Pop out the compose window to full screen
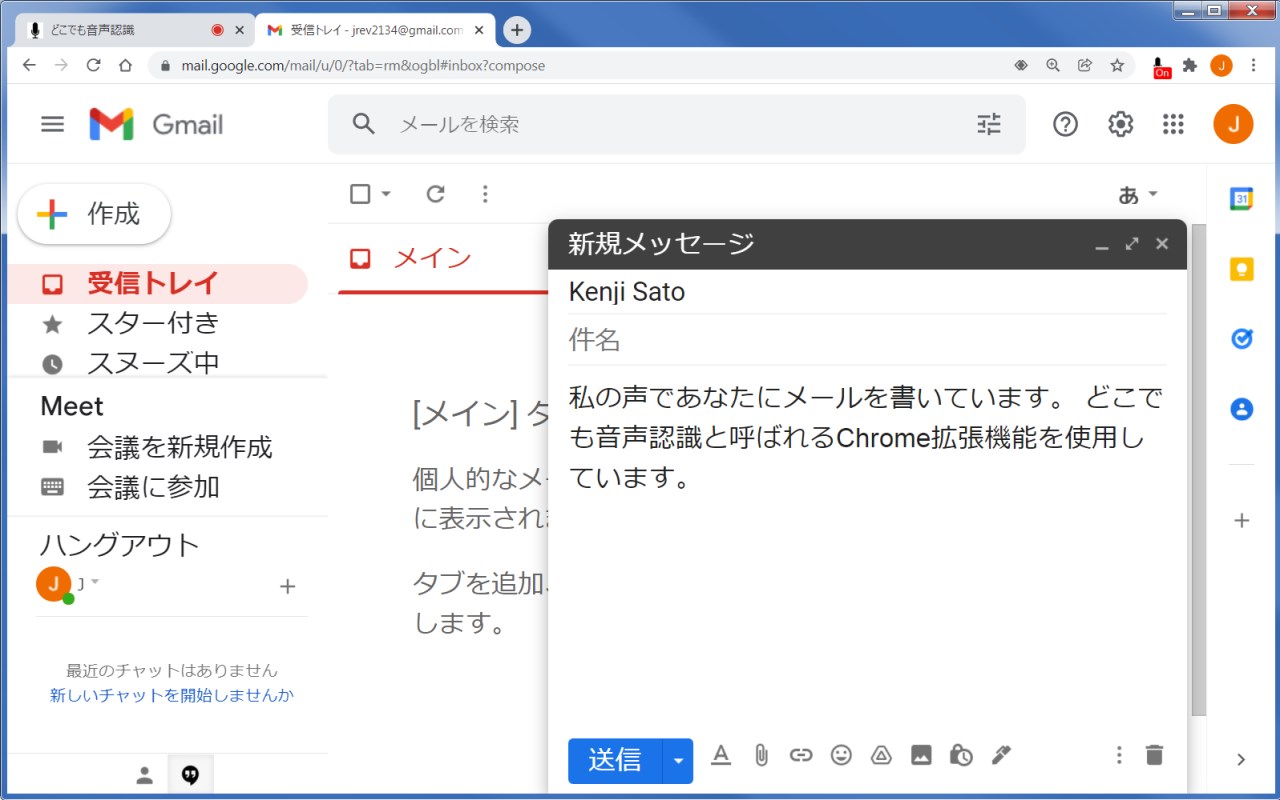This screenshot has height=800, width=1280. point(1131,244)
